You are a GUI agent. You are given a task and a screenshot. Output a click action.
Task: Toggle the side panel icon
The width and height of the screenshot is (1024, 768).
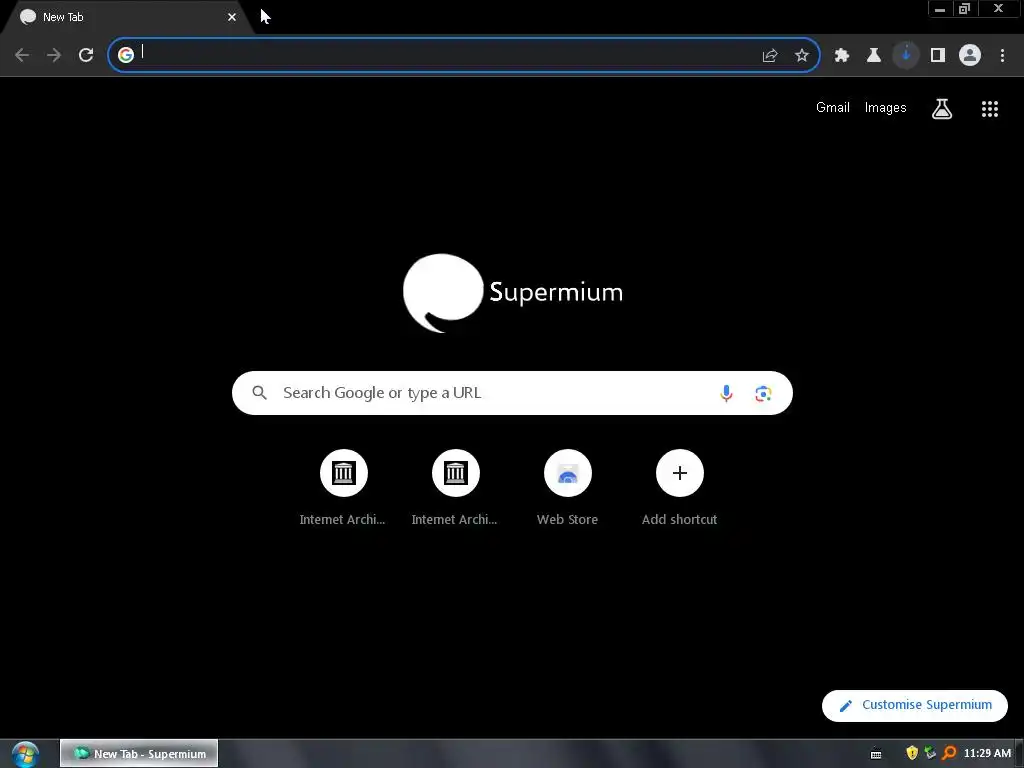coord(938,56)
